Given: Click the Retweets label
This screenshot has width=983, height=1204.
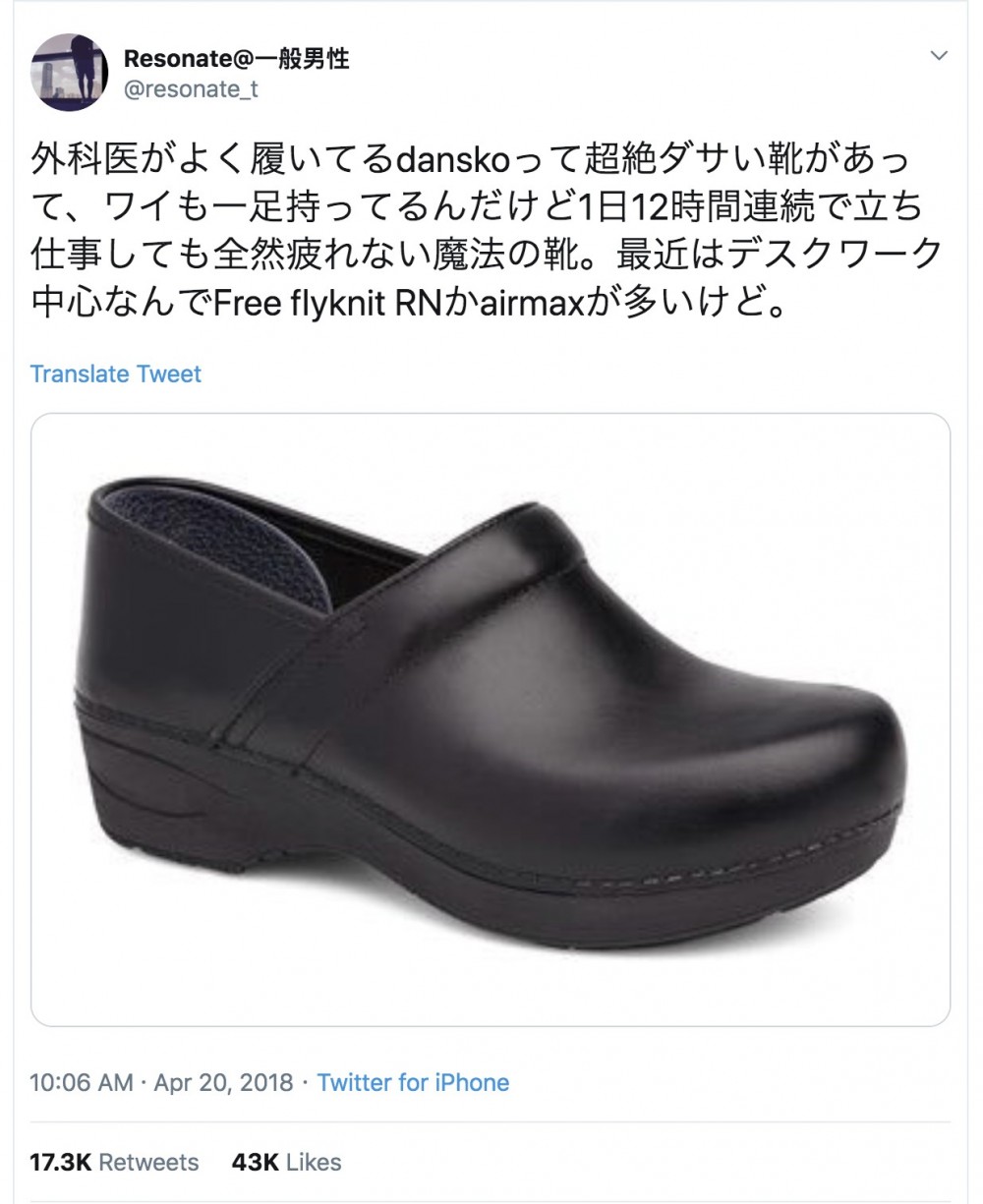Looking at the screenshot, I should coord(149,1162).
